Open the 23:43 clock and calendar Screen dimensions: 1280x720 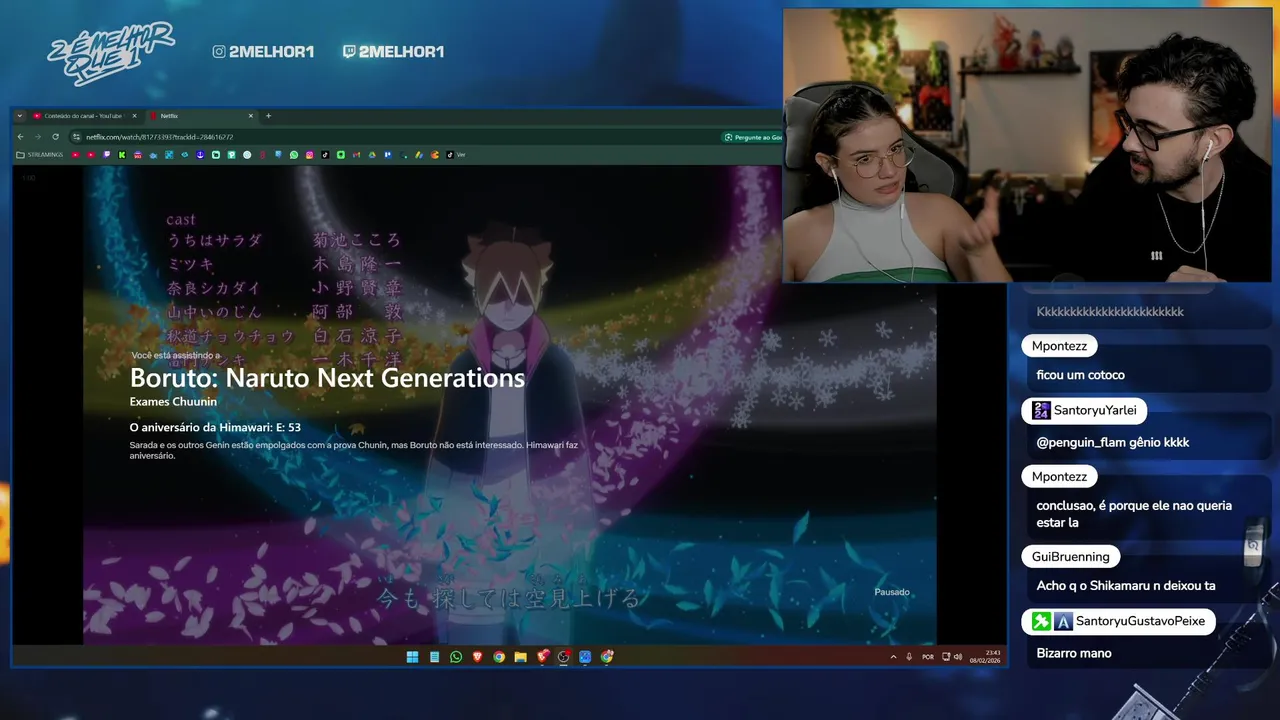tap(985, 657)
